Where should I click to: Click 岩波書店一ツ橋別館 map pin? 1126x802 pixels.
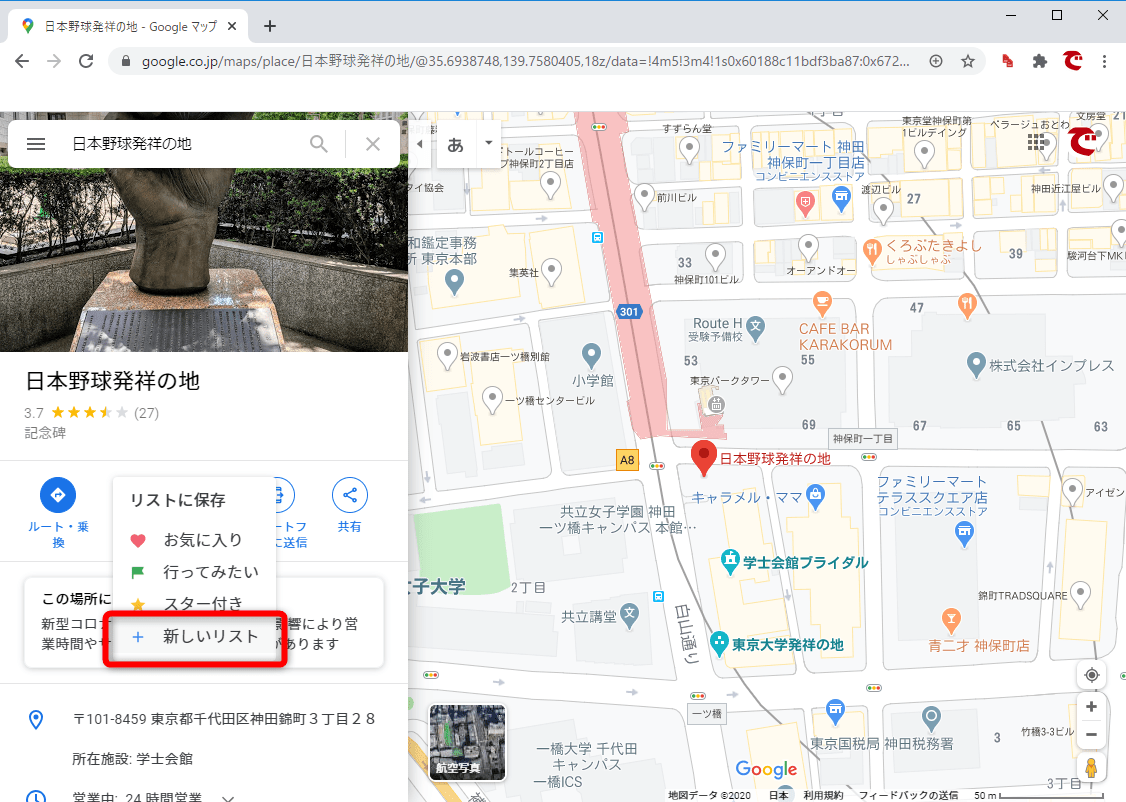pos(447,354)
